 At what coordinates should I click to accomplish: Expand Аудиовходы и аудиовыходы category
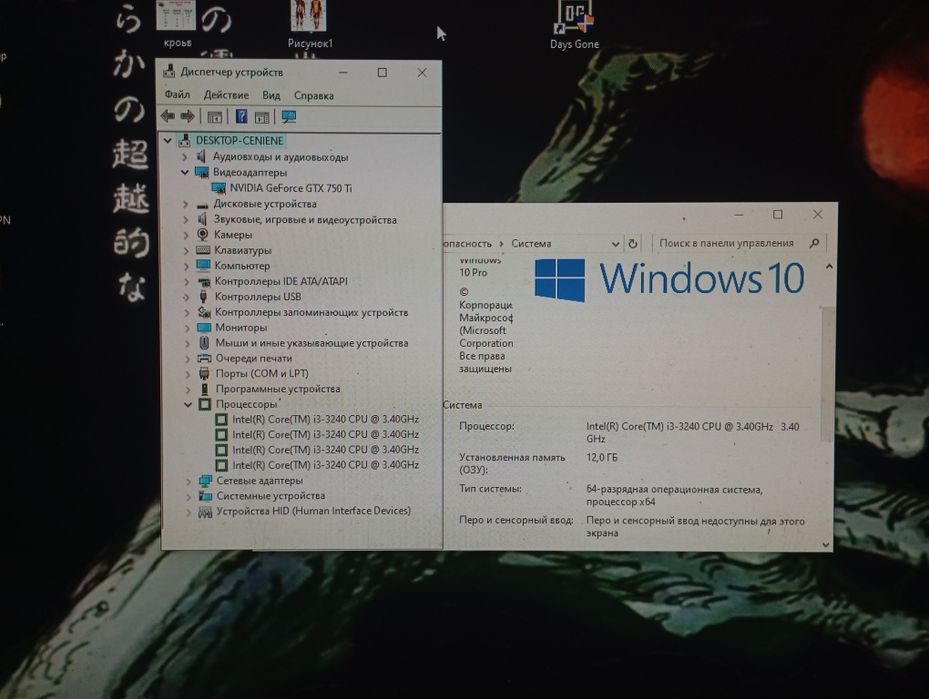[184, 157]
